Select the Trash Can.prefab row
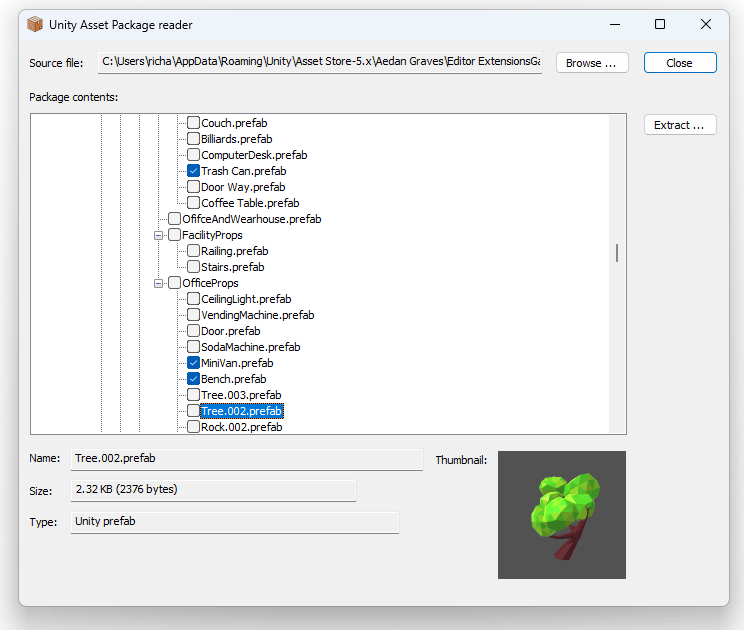 (243, 171)
